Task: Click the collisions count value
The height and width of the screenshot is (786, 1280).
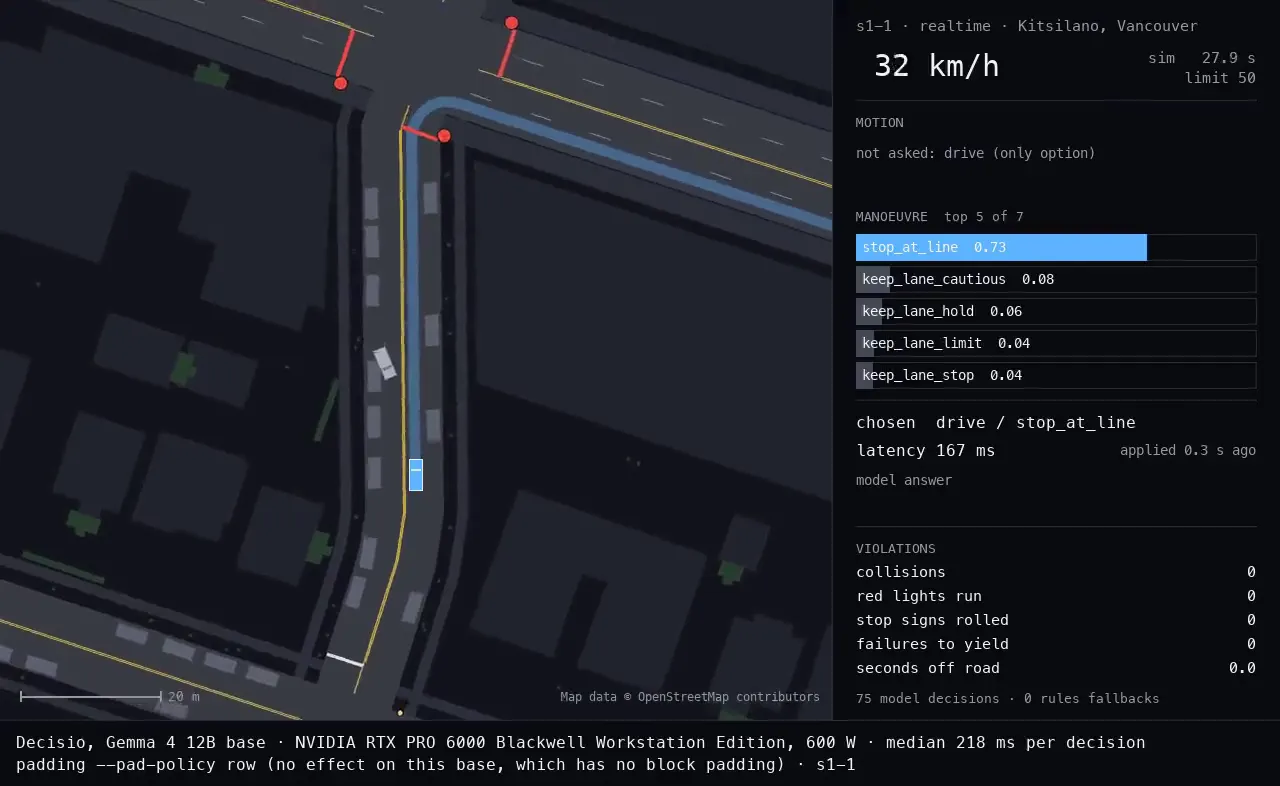Action: coord(1251,572)
